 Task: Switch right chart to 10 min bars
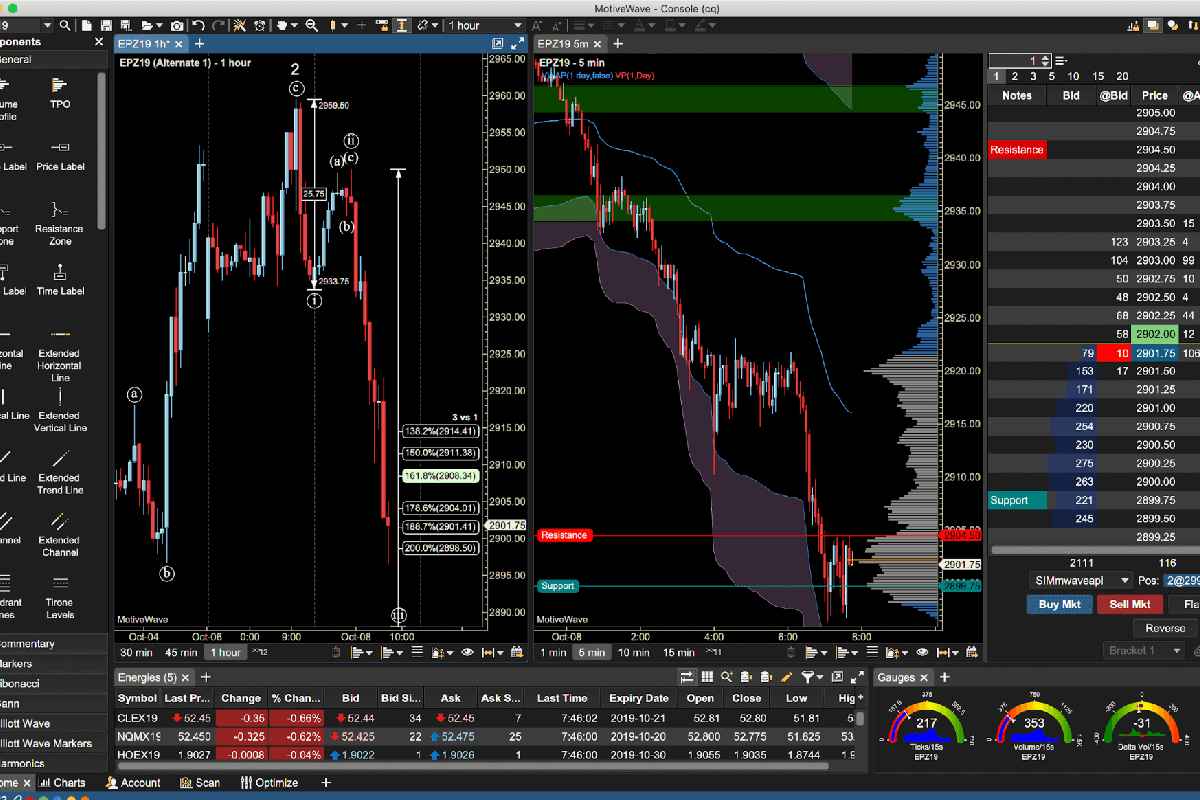tap(633, 652)
